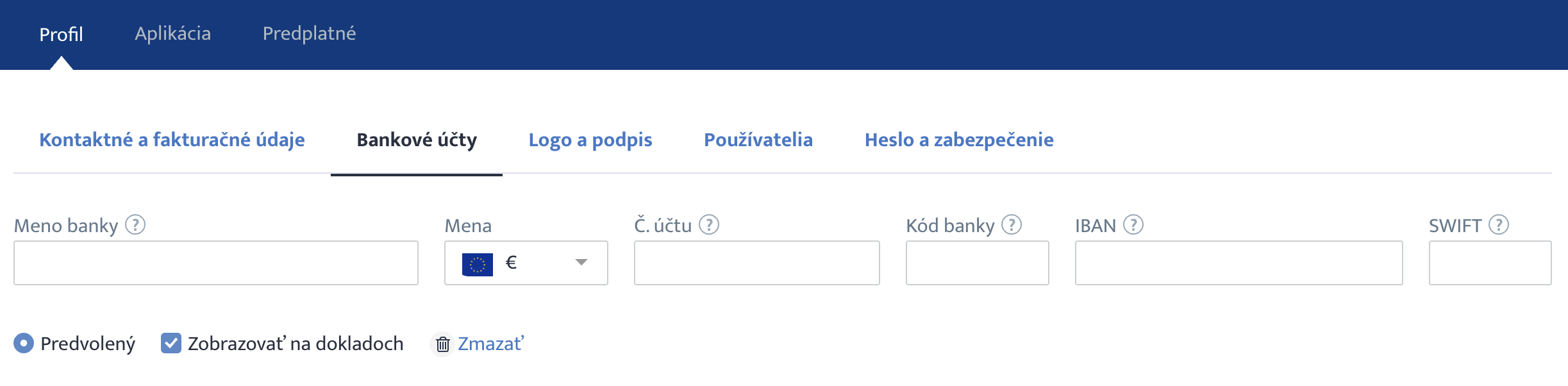The height and width of the screenshot is (386, 1568).
Task: Click the question mark next to Kód banky
Action: click(1012, 225)
